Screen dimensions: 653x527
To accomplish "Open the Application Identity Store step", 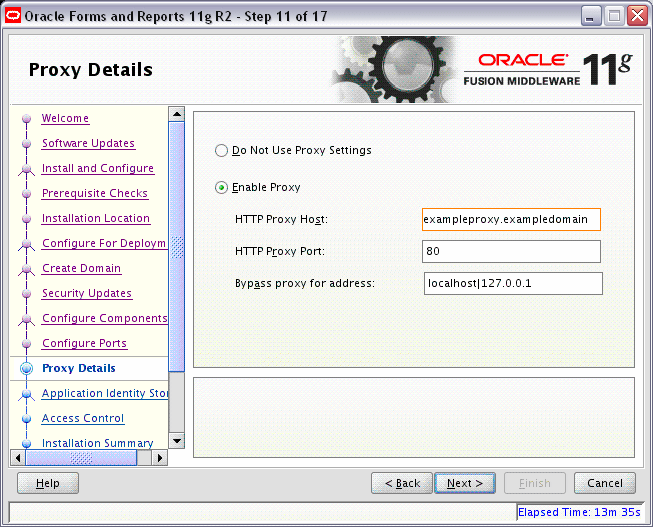I will click(105, 393).
